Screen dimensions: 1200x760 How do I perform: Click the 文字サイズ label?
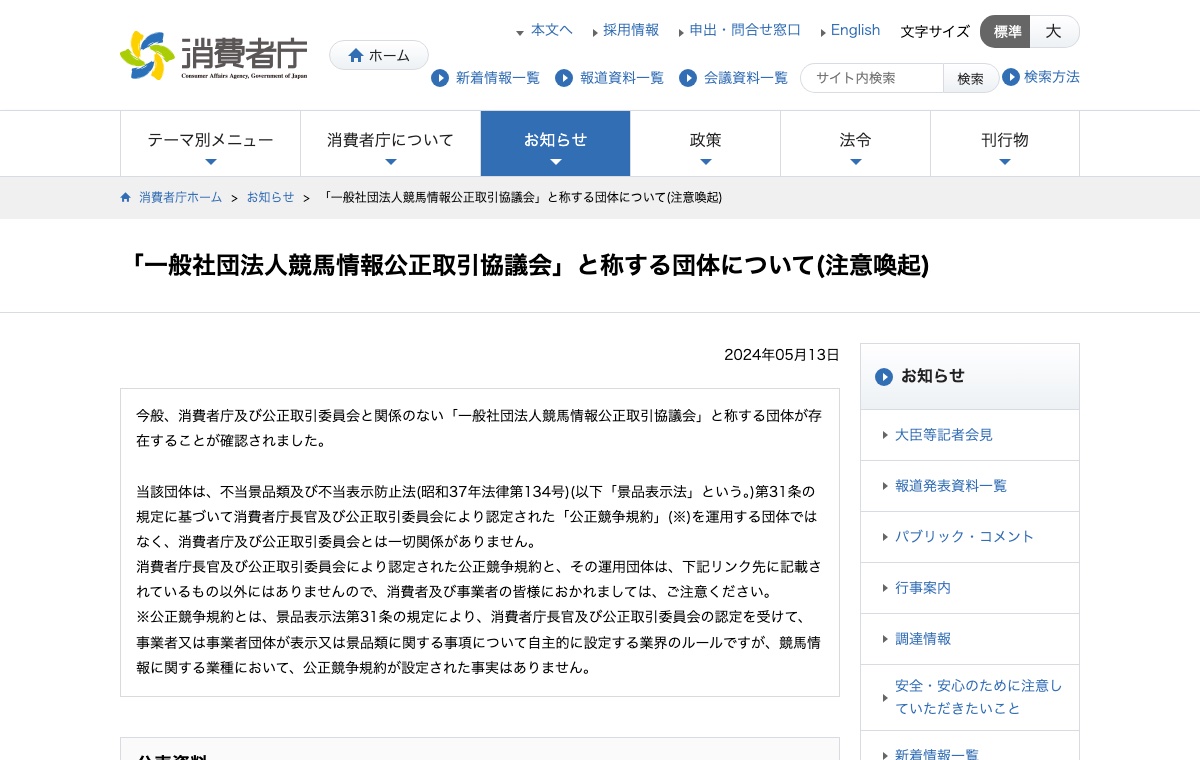[x=935, y=32]
